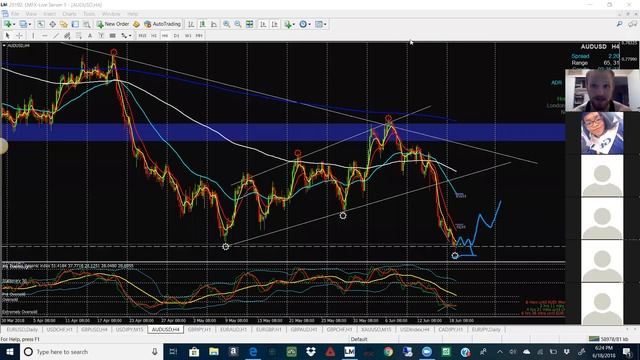The height and width of the screenshot is (360, 640).
Task: Select the Fibonacci Retracement tool
Action: [x=78, y=36]
